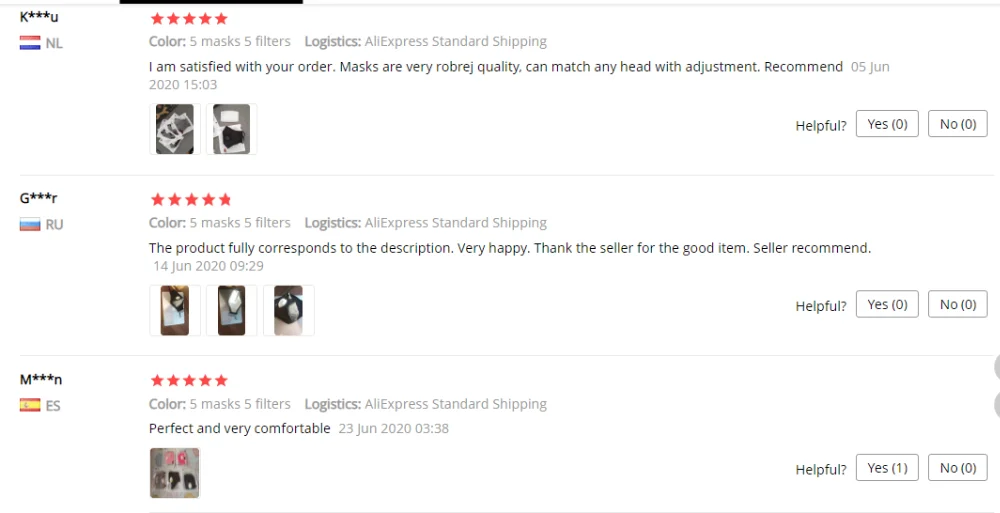The width and height of the screenshot is (1000, 513).
Task: Click the Netherlands flag icon beside NL
Action: 30,43
